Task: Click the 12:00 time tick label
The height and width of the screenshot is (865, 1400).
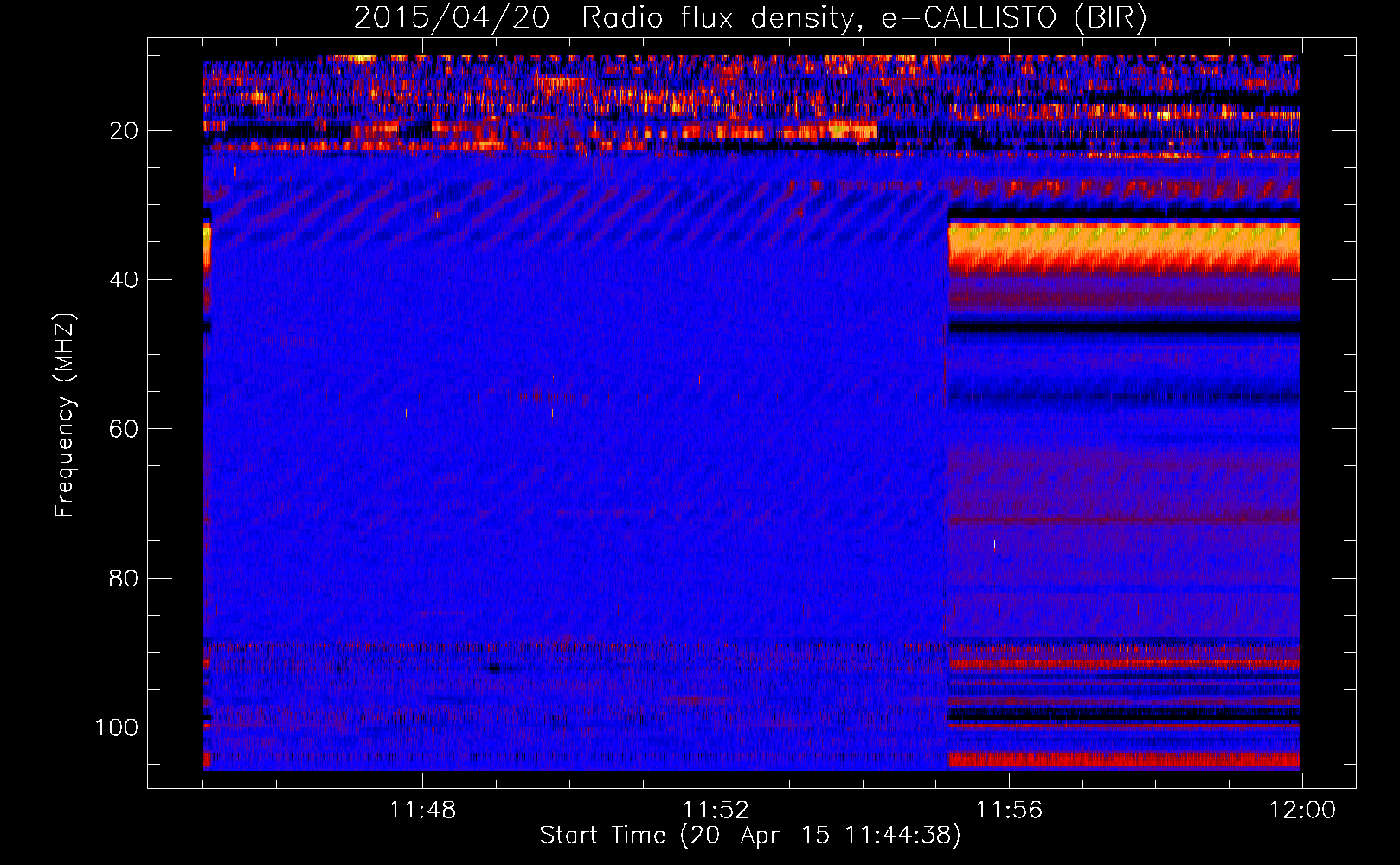Action: (1302, 811)
